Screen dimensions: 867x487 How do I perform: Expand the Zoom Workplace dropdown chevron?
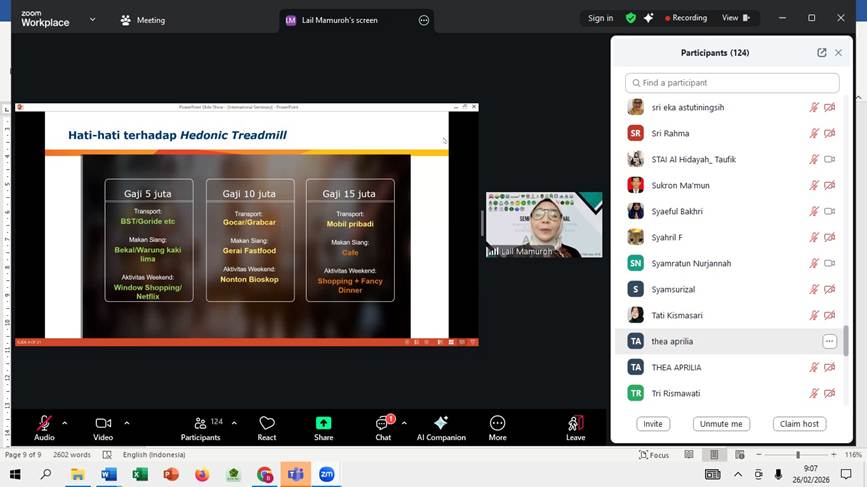click(93, 19)
